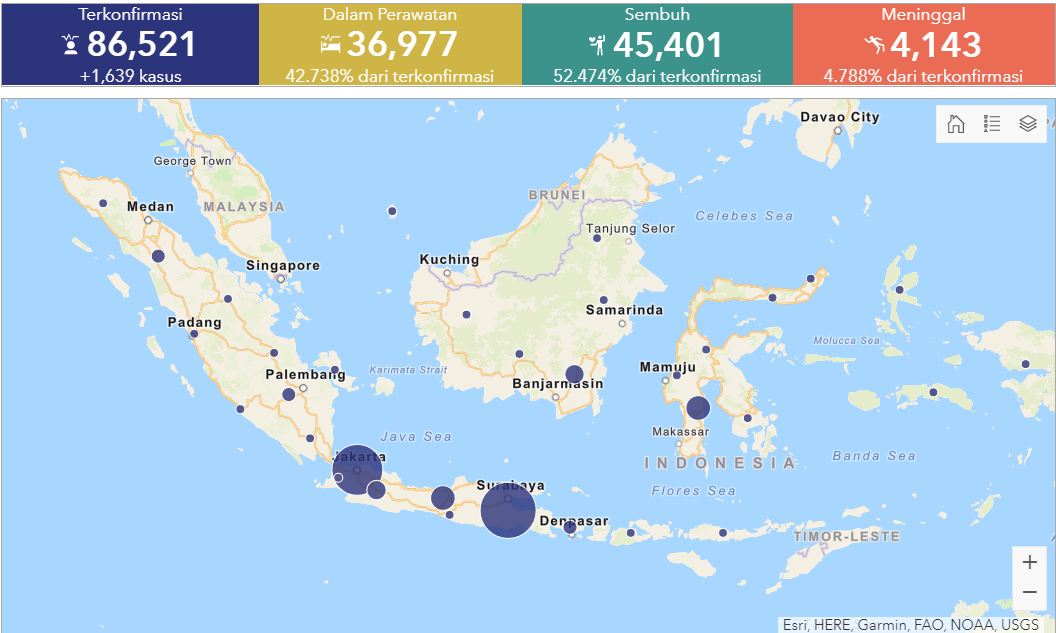Zoom in with the plus button
The width and height of the screenshot is (1056, 633).
[x=1030, y=562]
